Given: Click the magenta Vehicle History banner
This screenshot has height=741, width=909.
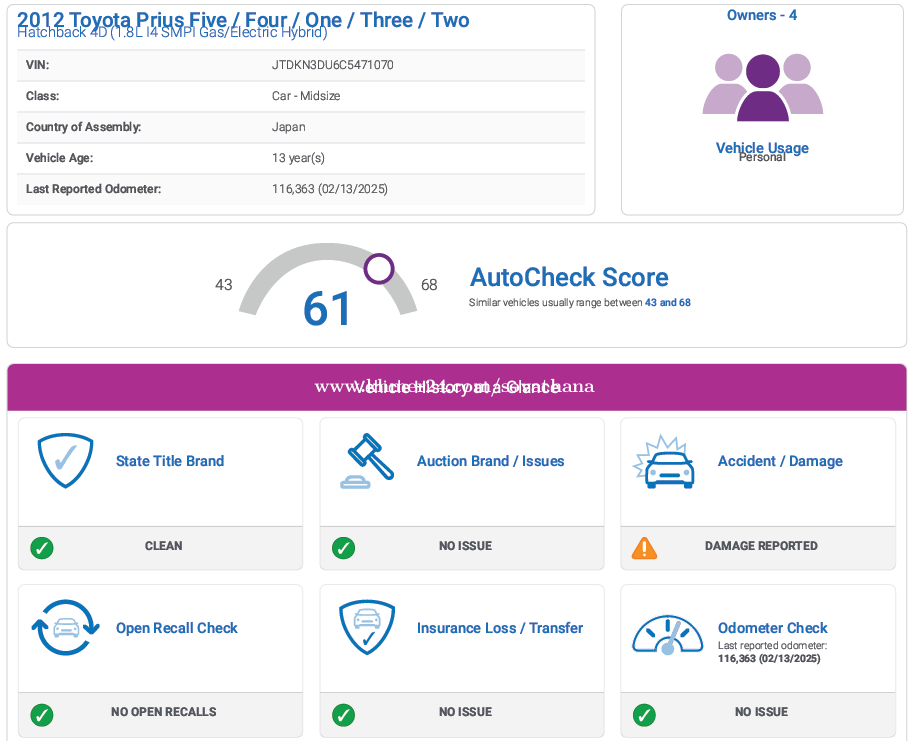Looking at the screenshot, I should [x=456, y=387].
